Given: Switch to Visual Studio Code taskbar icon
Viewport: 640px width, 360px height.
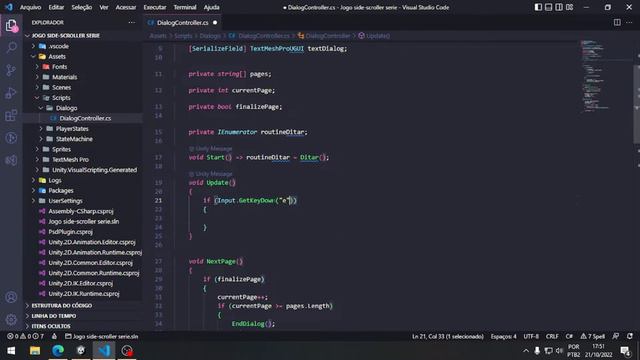Looking at the screenshot, I should pos(104,351).
